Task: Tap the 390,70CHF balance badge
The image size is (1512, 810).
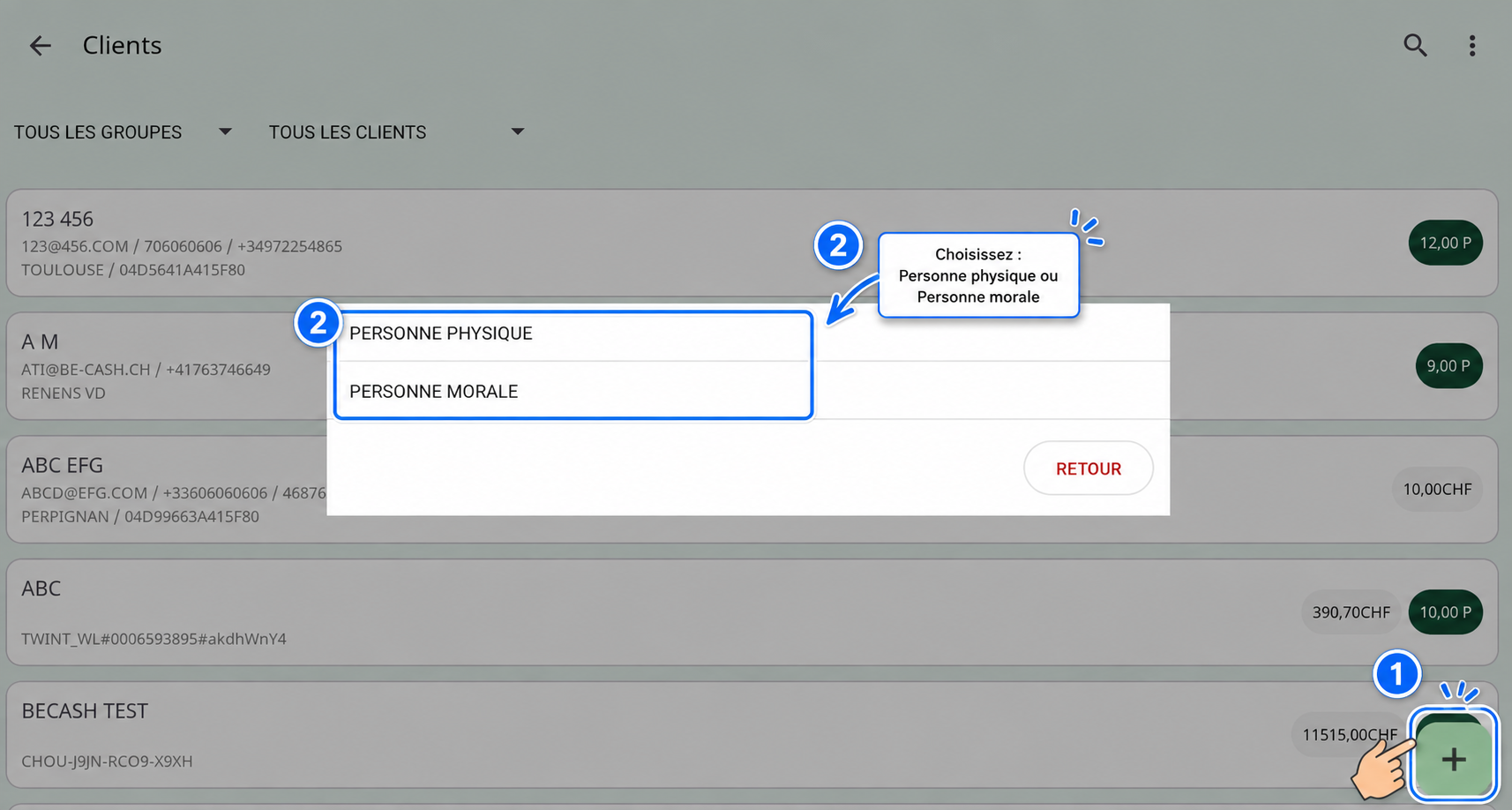Action: pos(1351,612)
